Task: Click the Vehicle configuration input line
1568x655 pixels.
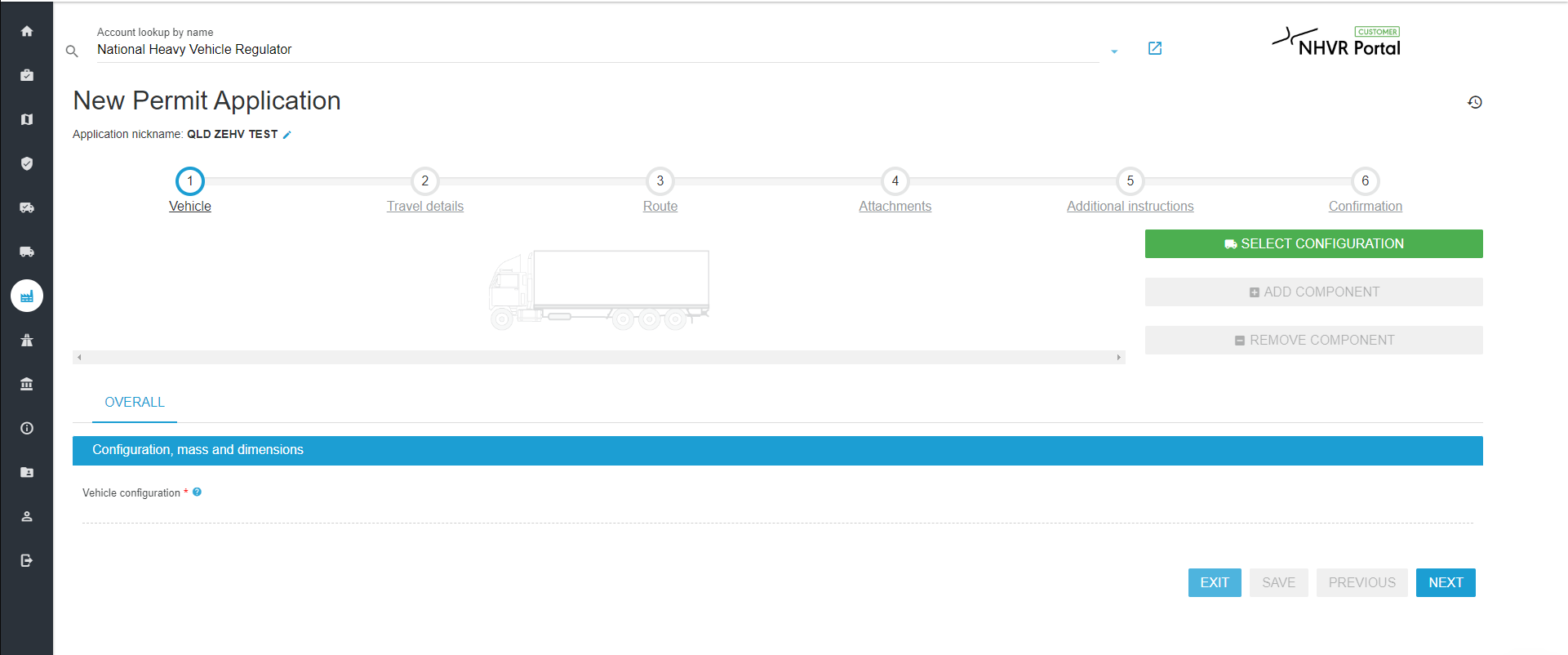Action: coord(778,512)
